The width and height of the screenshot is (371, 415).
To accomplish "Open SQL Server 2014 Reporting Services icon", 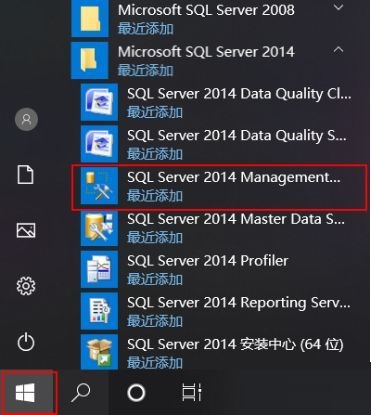I will (99, 311).
